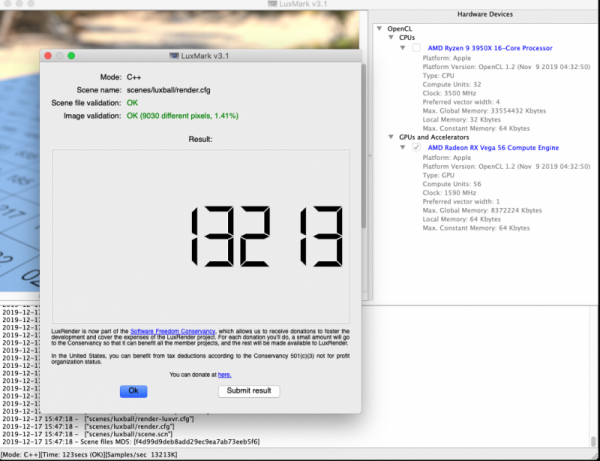Click the OpenCL tree label
This screenshot has width=600, height=461.
coord(399,29)
